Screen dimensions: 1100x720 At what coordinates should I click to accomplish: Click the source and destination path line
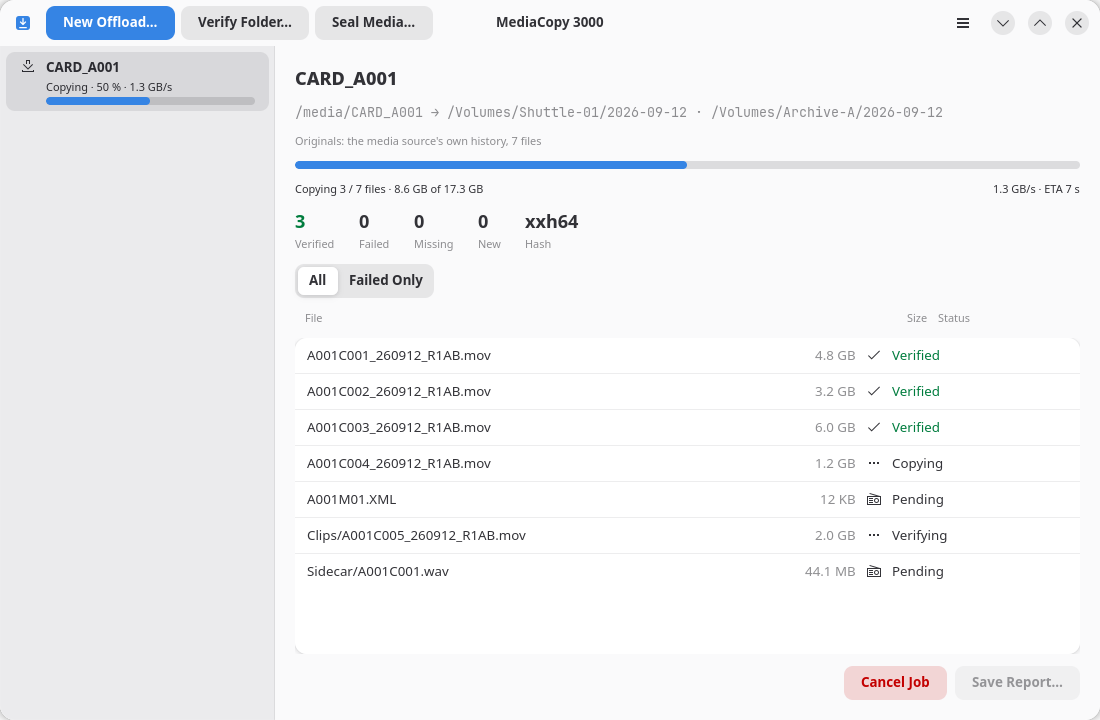619,112
